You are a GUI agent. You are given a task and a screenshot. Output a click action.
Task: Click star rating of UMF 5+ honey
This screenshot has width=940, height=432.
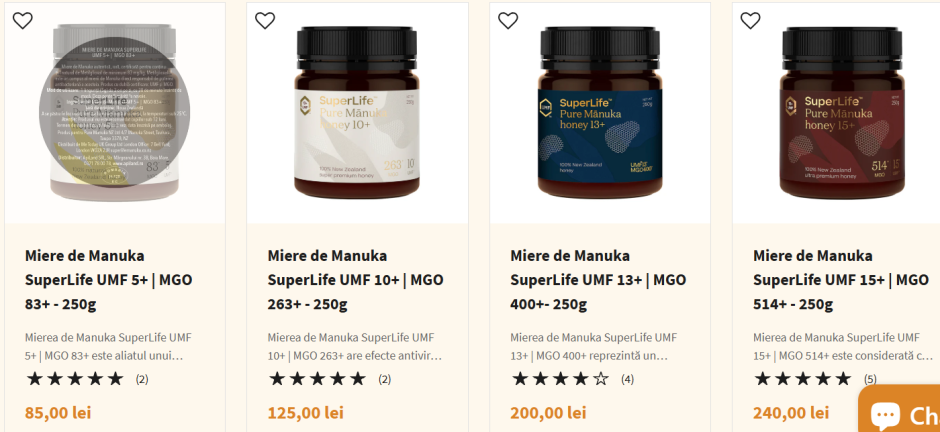pos(88,379)
